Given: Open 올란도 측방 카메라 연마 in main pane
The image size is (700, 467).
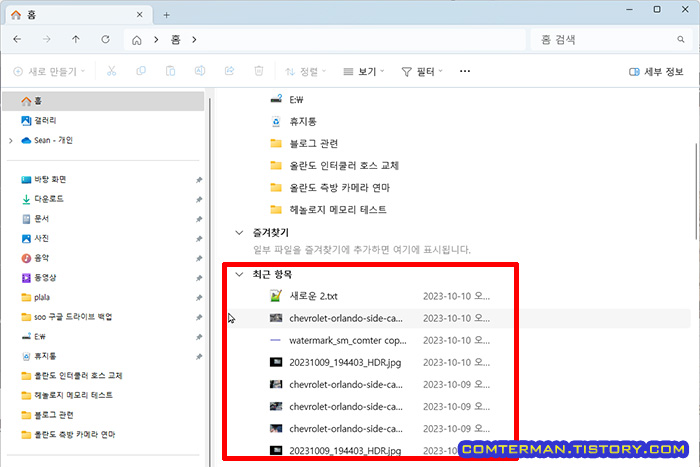Looking at the screenshot, I should tap(330, 188).
